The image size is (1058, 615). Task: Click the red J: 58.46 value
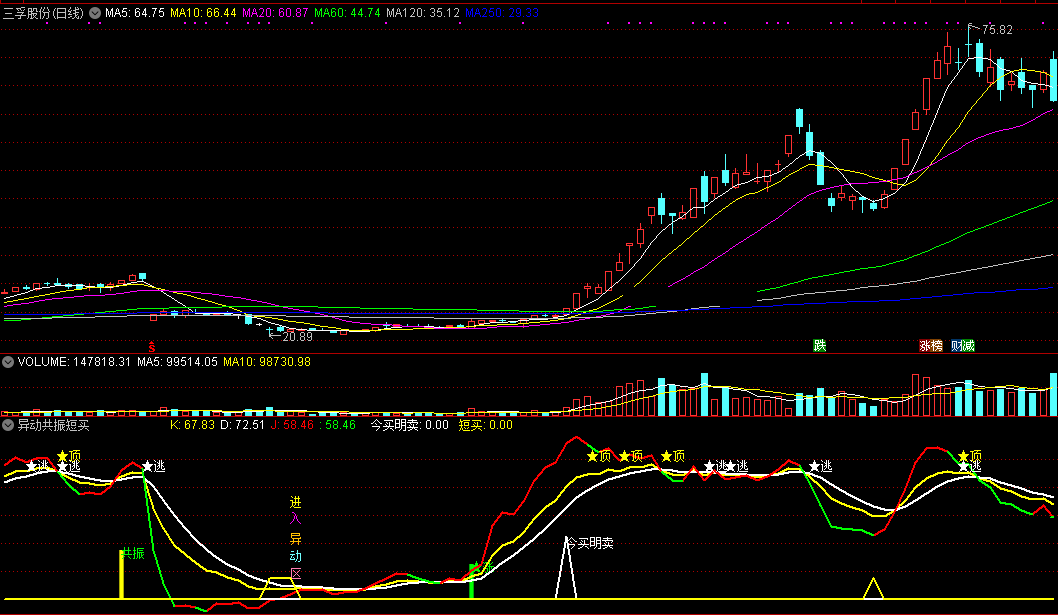(291, 425)
